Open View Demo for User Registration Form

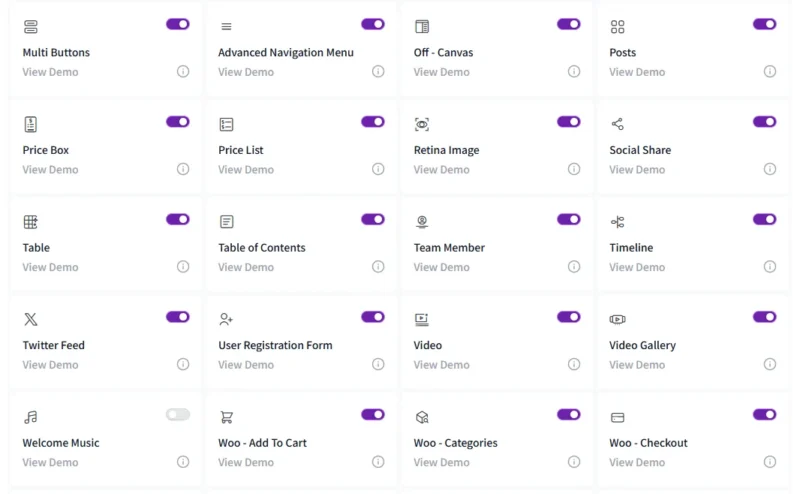(x=246, y=365)
